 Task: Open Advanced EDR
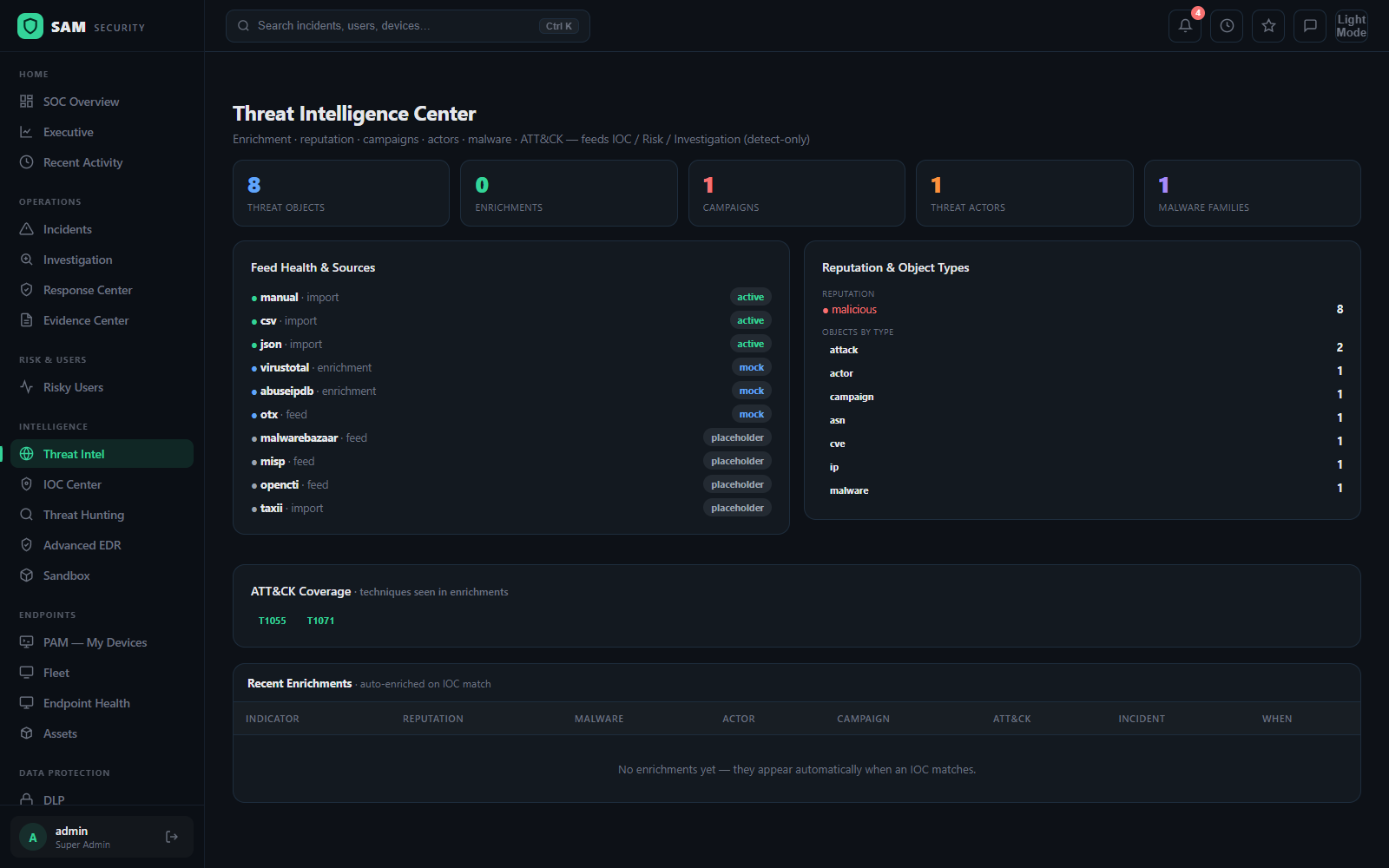click(102, 545)
